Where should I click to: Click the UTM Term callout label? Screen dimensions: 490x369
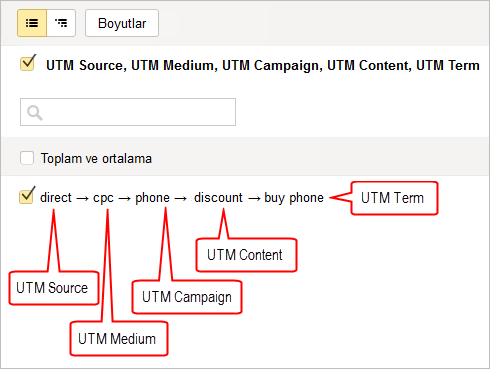click(x=392, y=198)
